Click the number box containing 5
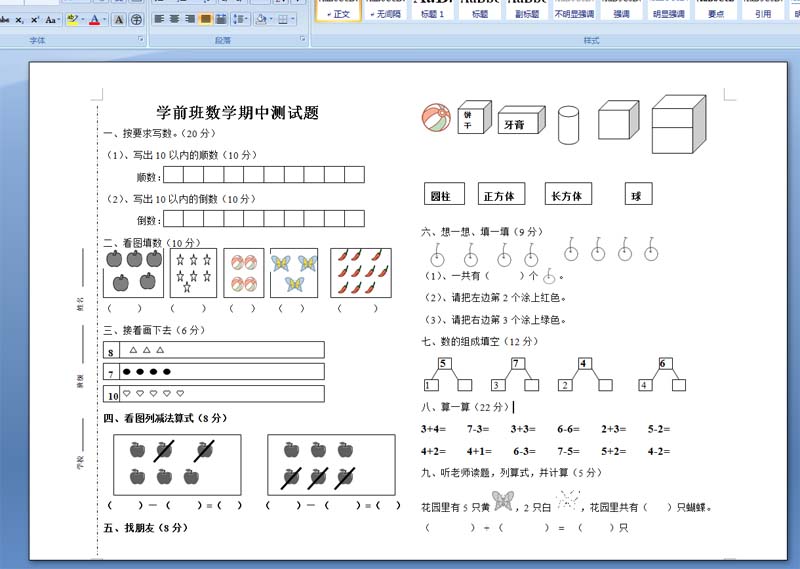800x569 pixels. pyautogui.click(x=445, y=363)
